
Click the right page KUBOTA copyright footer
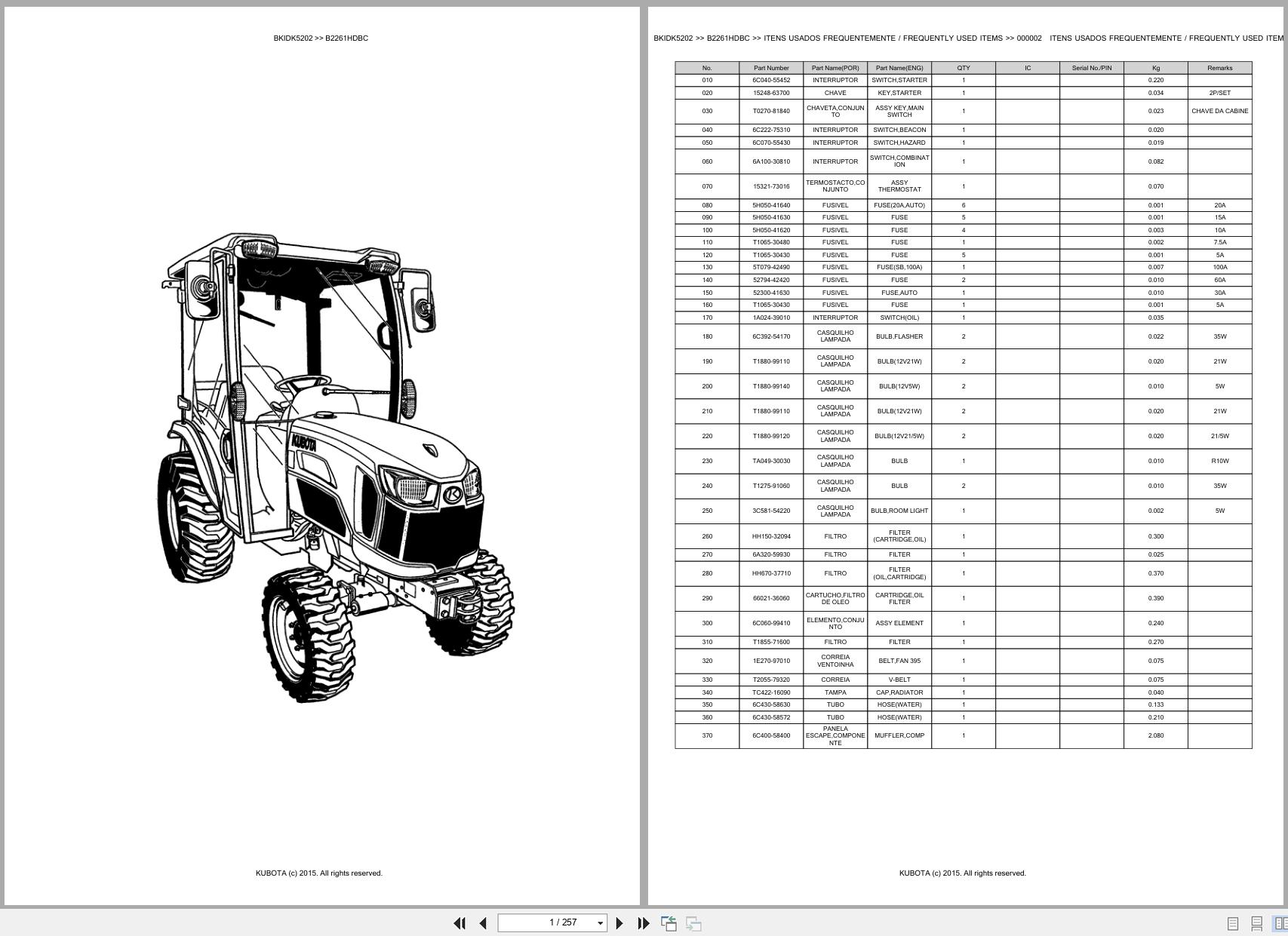tap(963, 873)
